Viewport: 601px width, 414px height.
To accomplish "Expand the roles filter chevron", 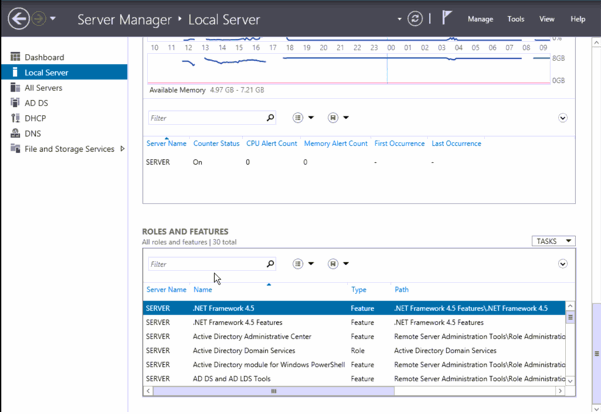I will 562,264.
